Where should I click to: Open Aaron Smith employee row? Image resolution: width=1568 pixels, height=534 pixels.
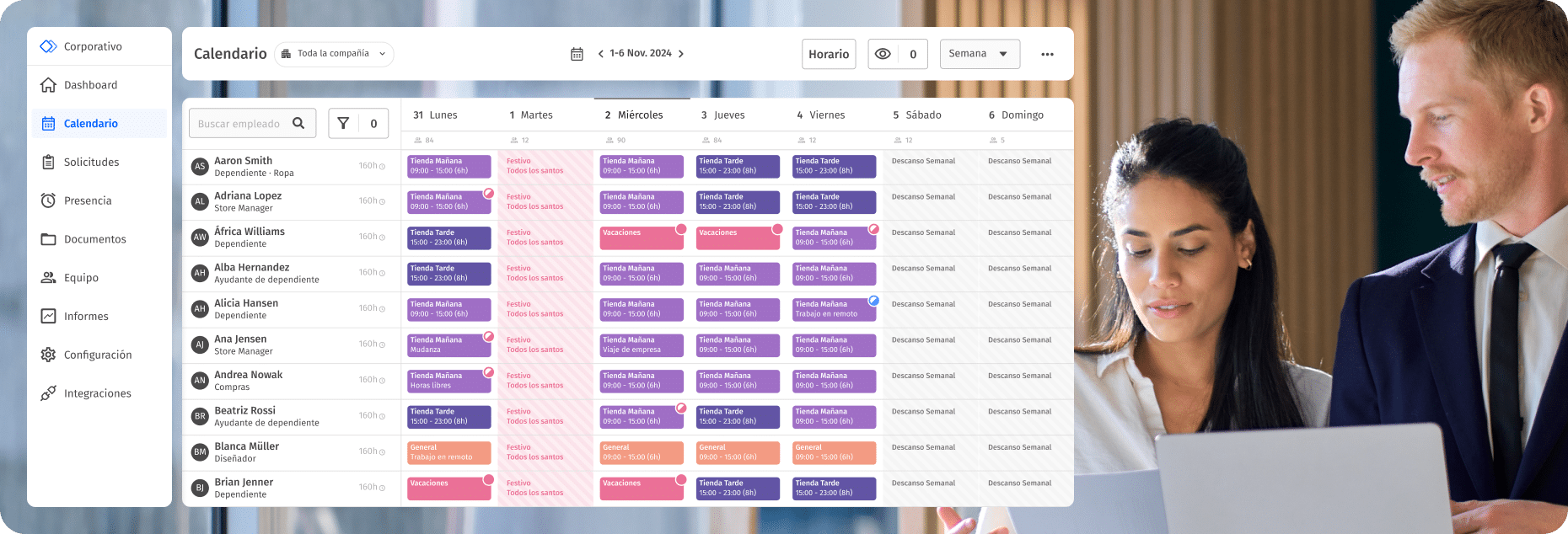243,166
